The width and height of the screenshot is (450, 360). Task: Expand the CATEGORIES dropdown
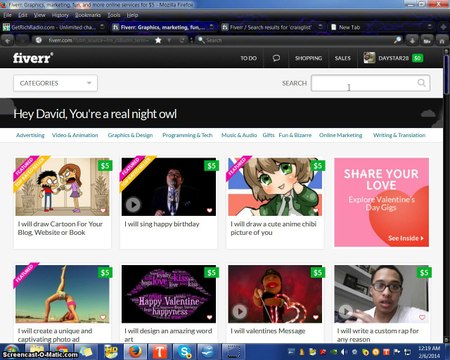tap(55, 83)
